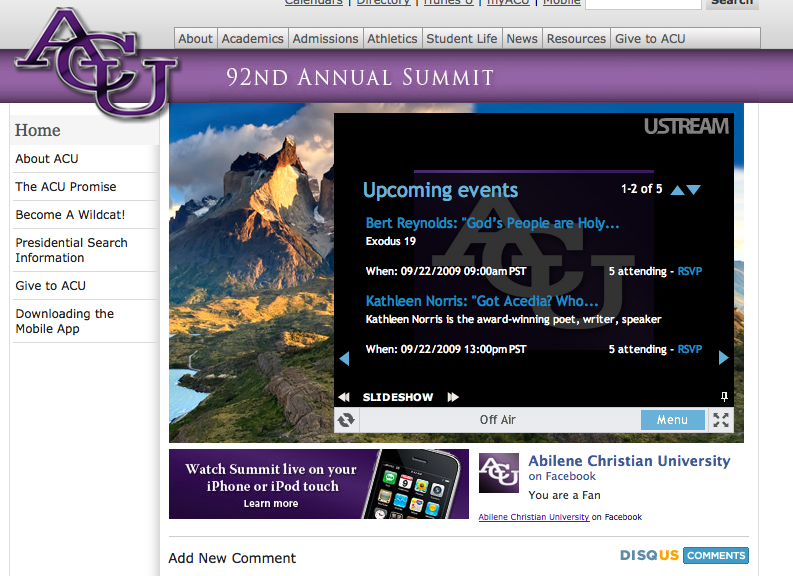
Task: Open the Bert Reynolds event link
Action: pyautogui.click(x=492, y=223)
